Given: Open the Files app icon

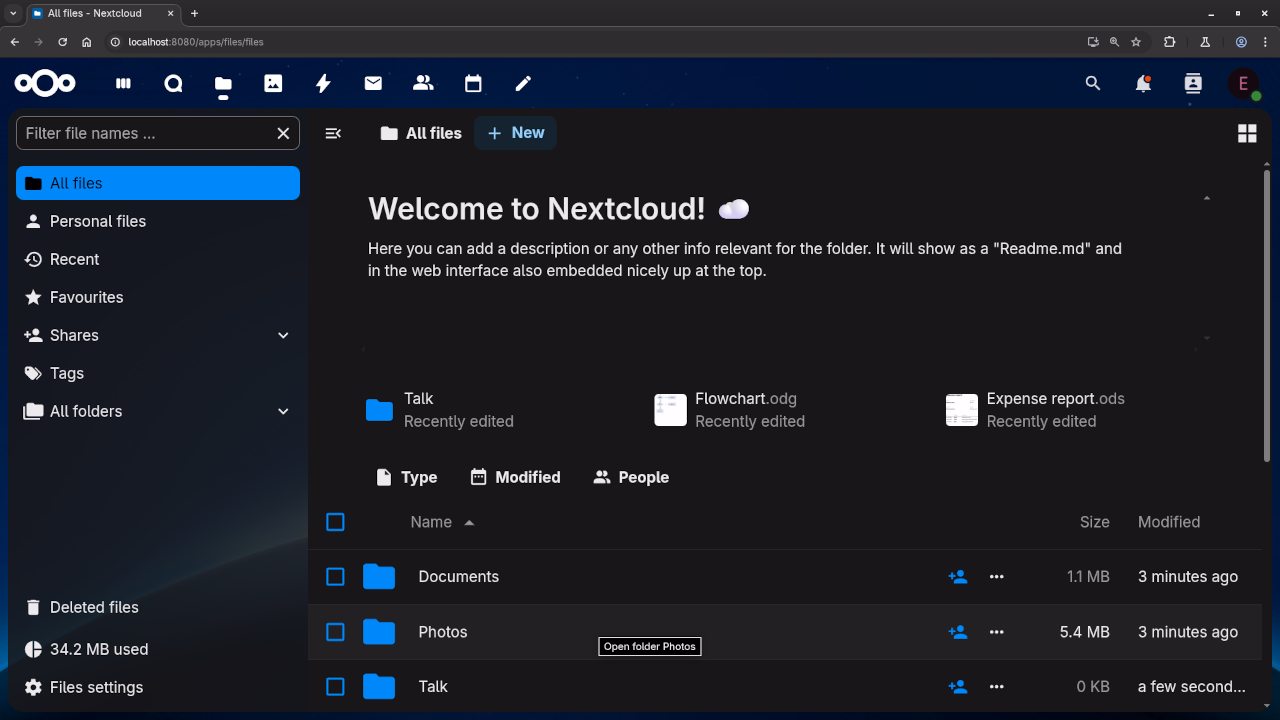Looking at the screenshot, I should (223, 84).
